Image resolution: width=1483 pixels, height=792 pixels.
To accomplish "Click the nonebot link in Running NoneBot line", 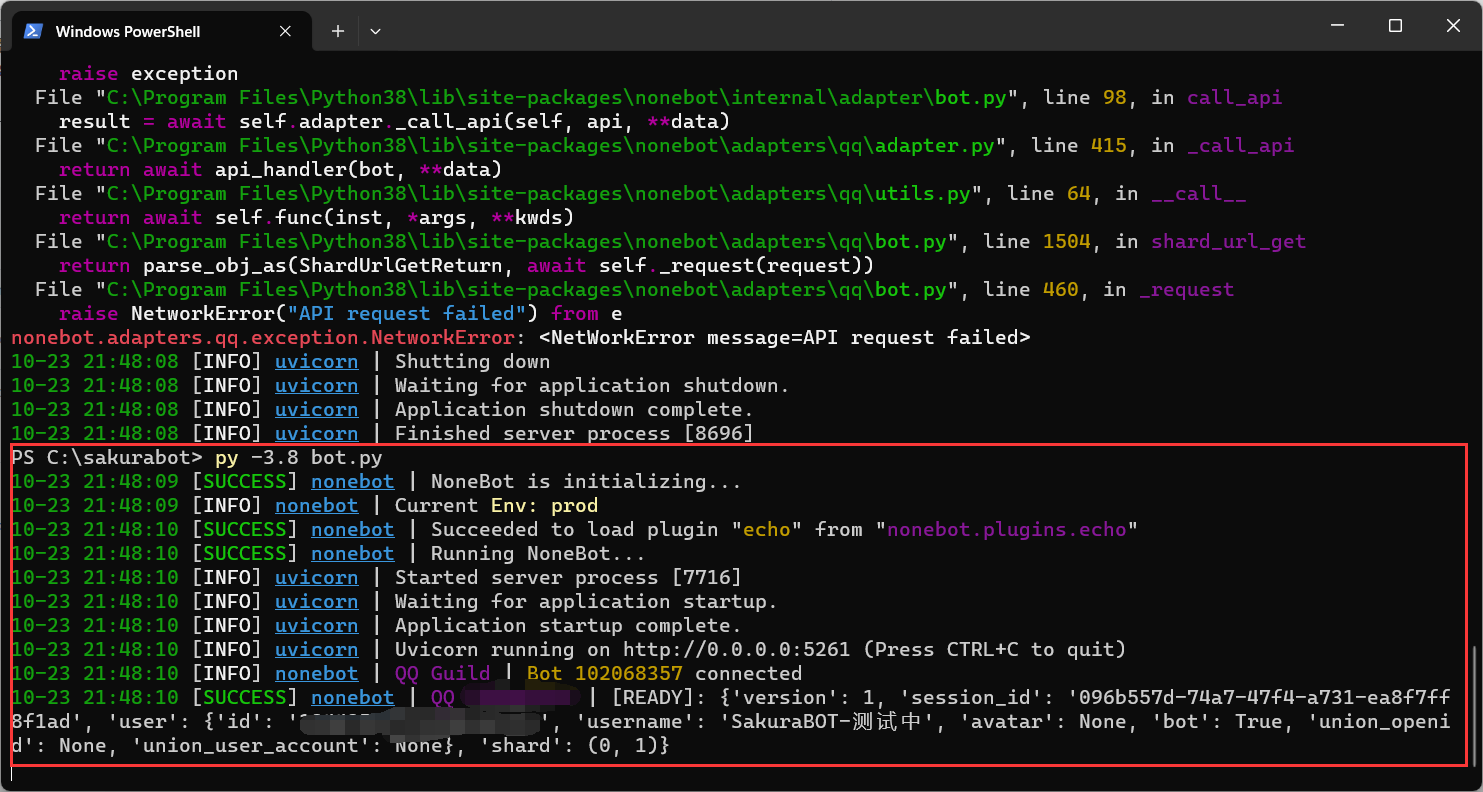I will tap(352, 553).
